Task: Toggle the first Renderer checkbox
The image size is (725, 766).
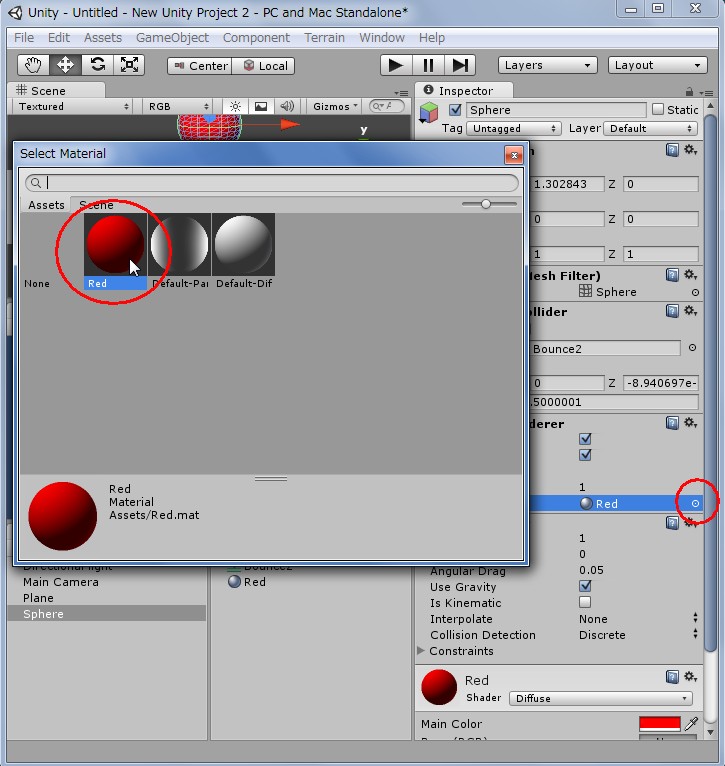Action: pos(585,439)
